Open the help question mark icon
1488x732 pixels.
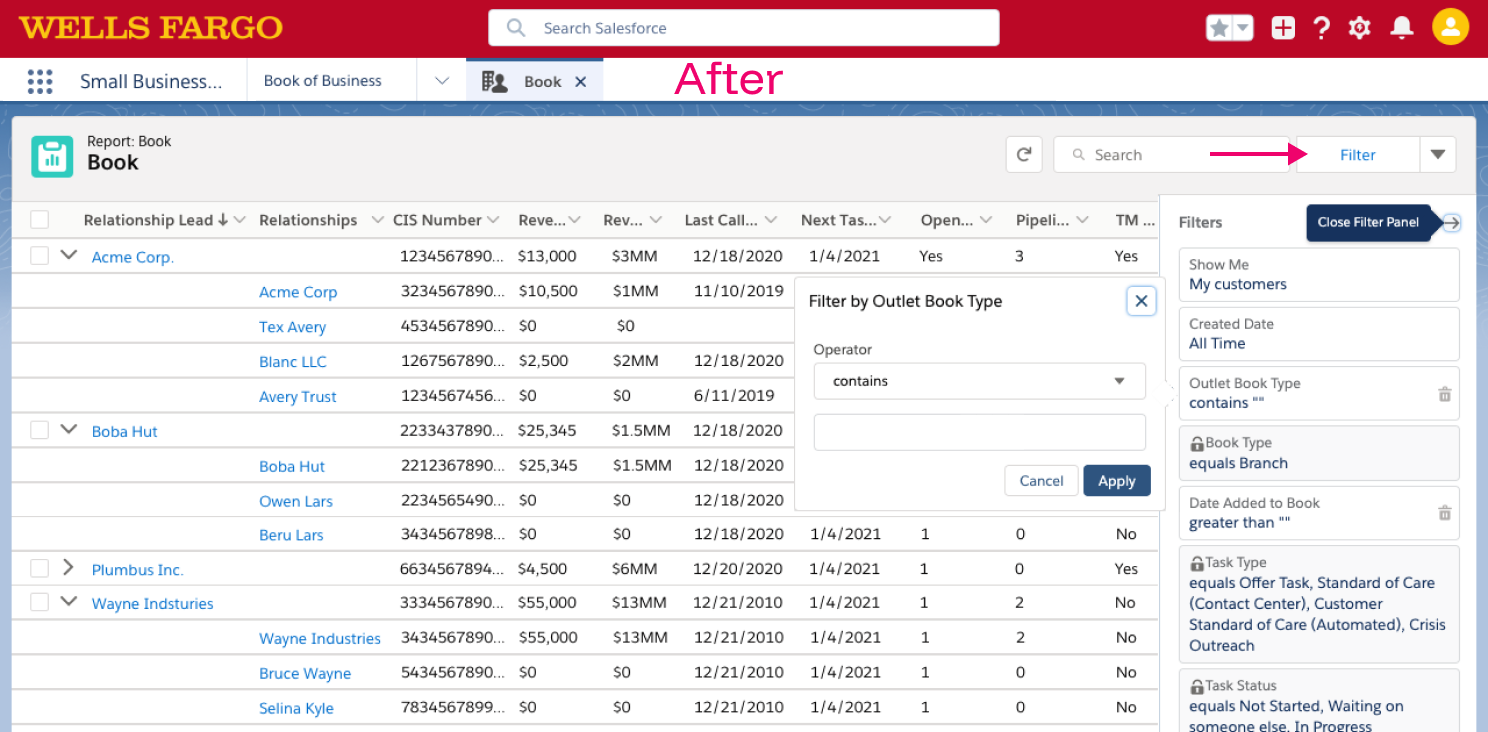click(x=1321, y=28)
